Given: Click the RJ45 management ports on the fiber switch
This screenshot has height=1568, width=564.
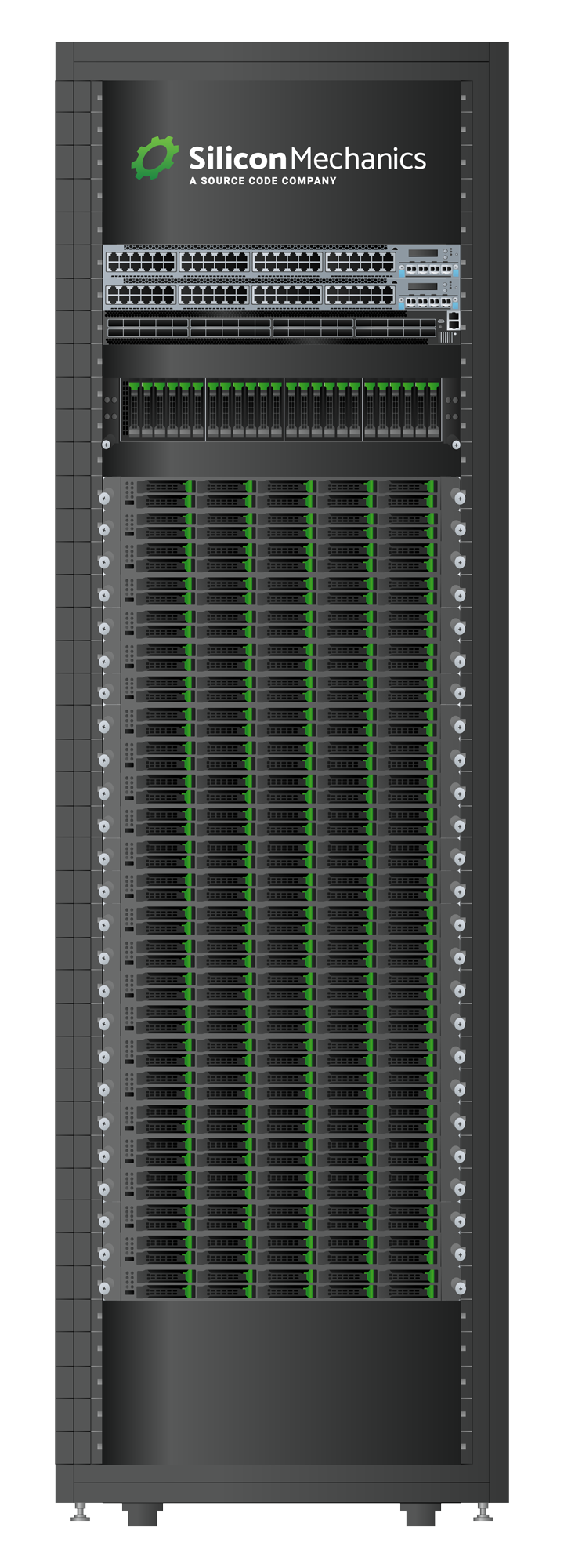Looking at the screenshot, I should tap(453, 320).
